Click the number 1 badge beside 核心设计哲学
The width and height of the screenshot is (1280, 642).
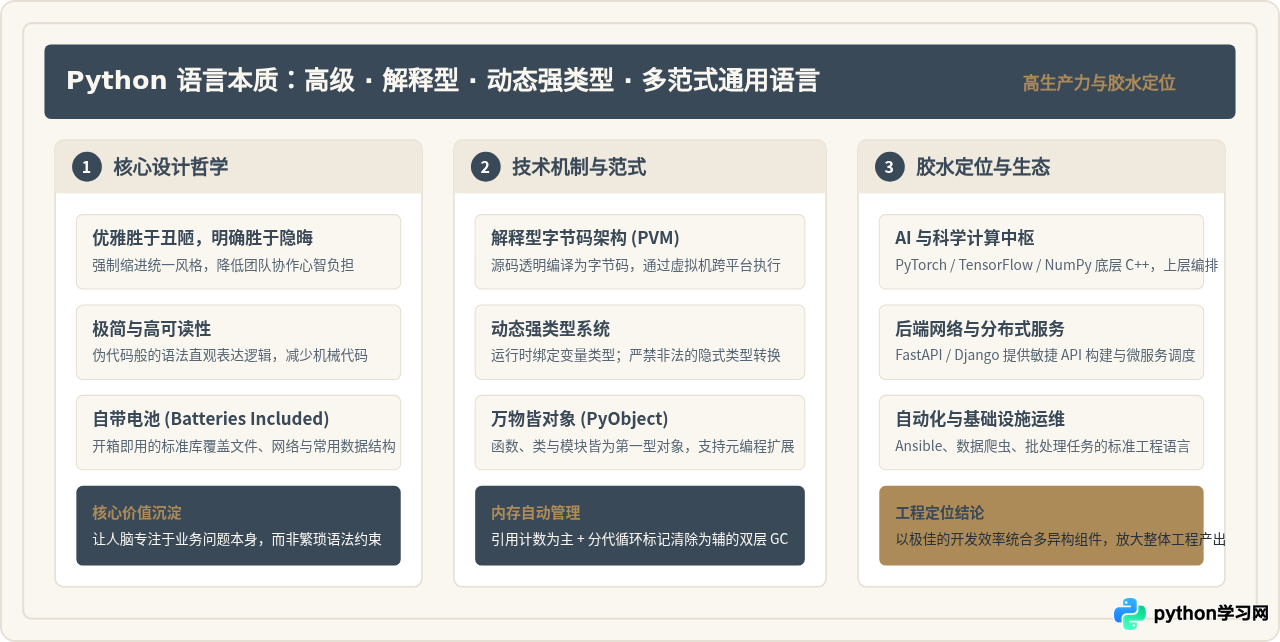86,167
